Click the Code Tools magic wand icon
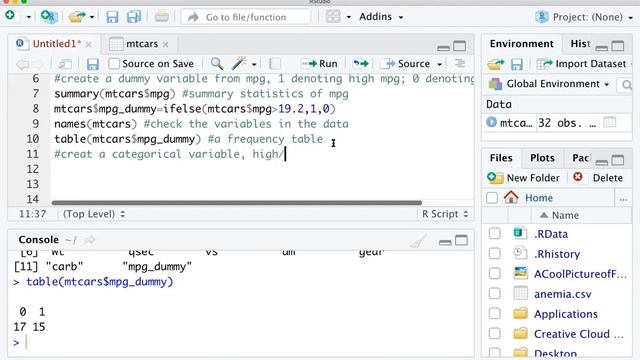The width and height of the screenshot is (640, 360). pyautogui.click(x=239, y=63)
